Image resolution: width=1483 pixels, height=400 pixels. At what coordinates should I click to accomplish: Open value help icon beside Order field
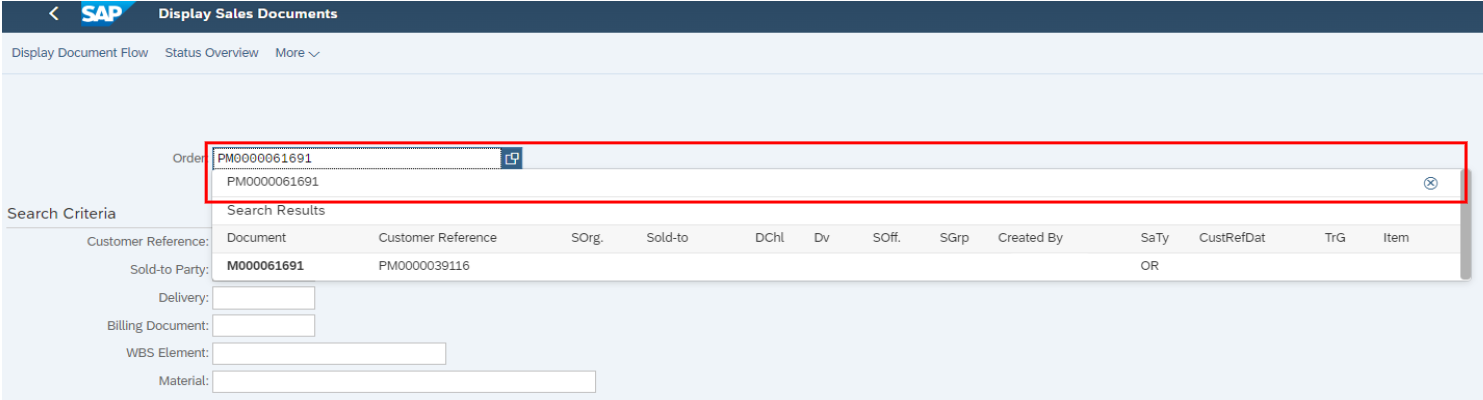coord(511,158)
